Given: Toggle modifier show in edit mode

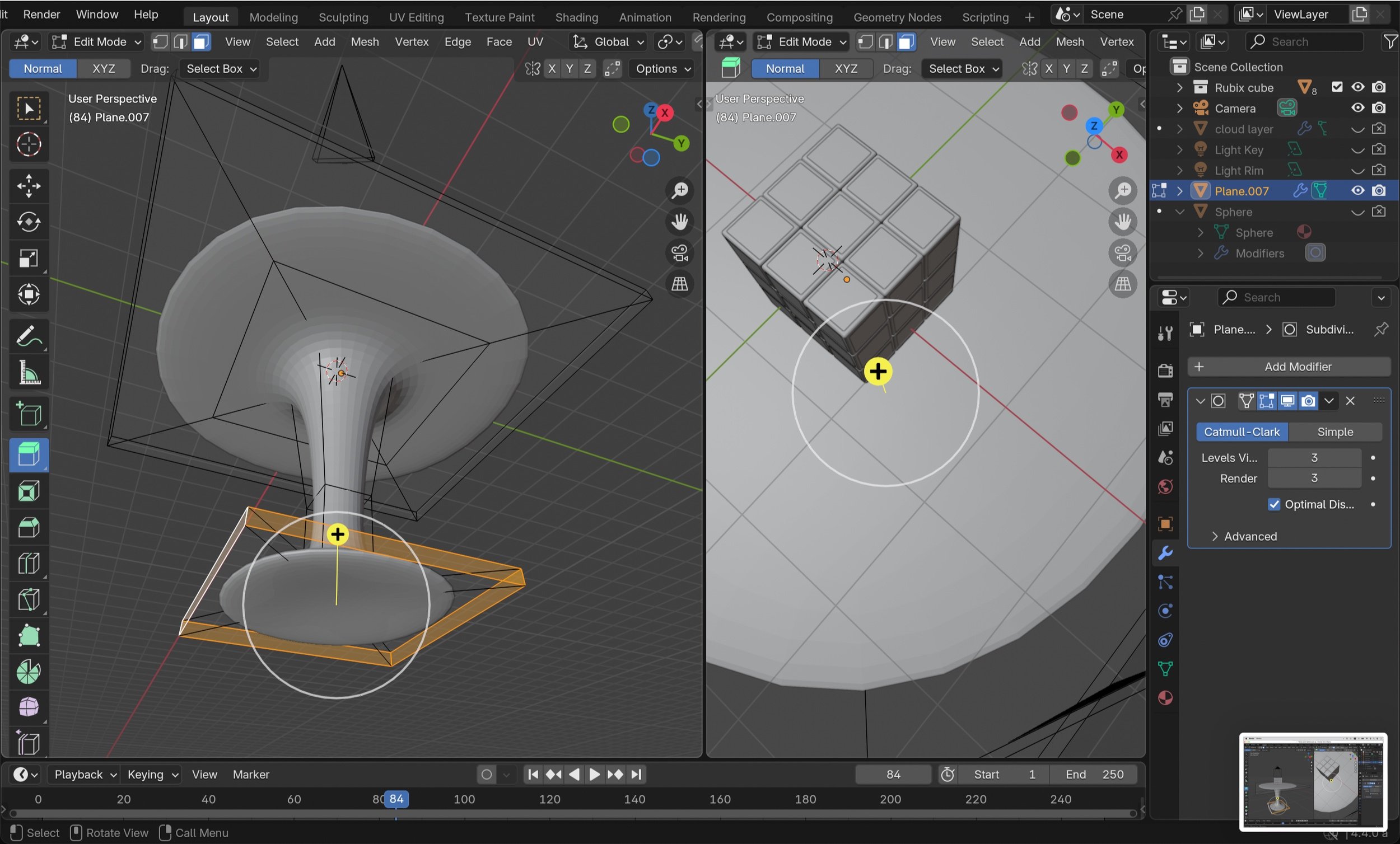Looking at the screenshot, I should click(1267, 401).
